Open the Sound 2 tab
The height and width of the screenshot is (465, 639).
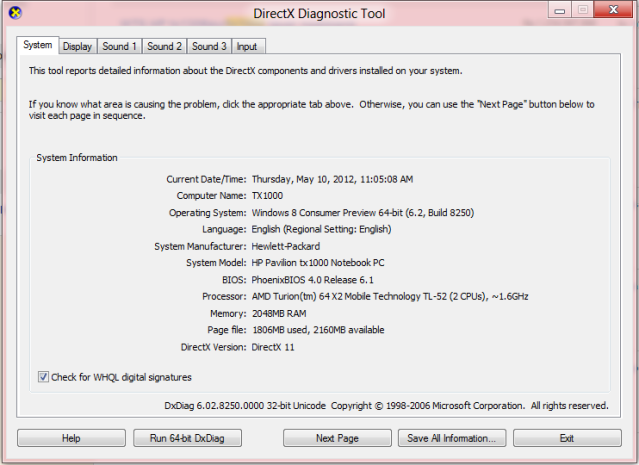click(164, 46)
